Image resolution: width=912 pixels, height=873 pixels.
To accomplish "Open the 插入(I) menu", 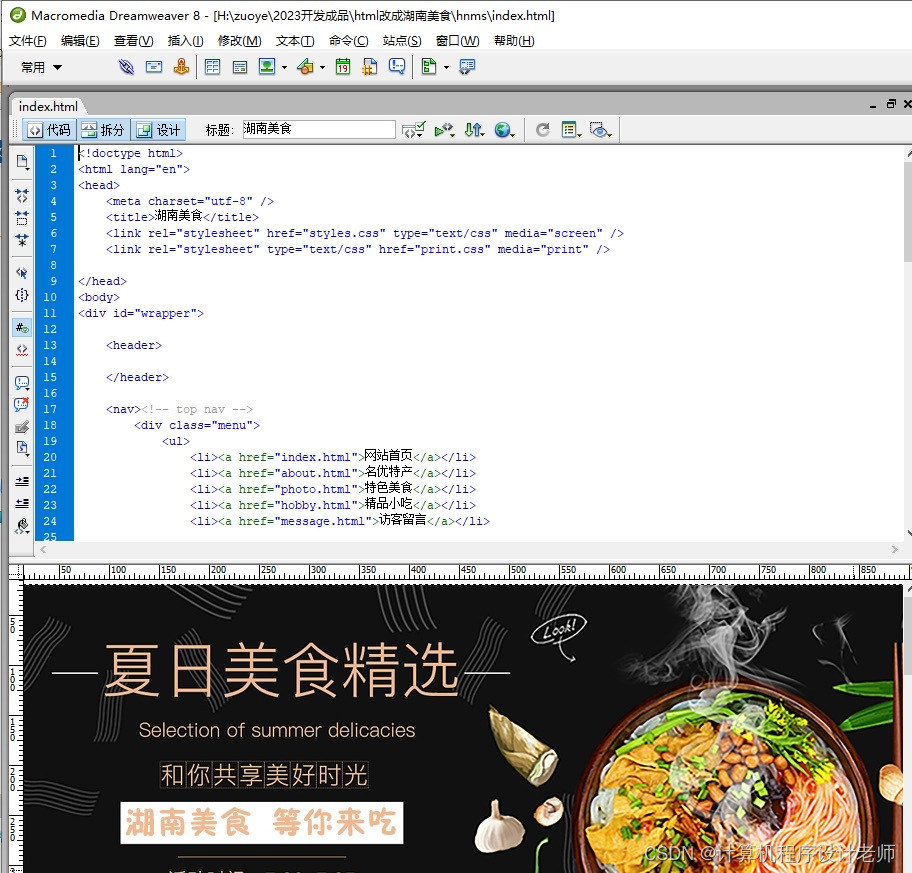I will point(186,41).
